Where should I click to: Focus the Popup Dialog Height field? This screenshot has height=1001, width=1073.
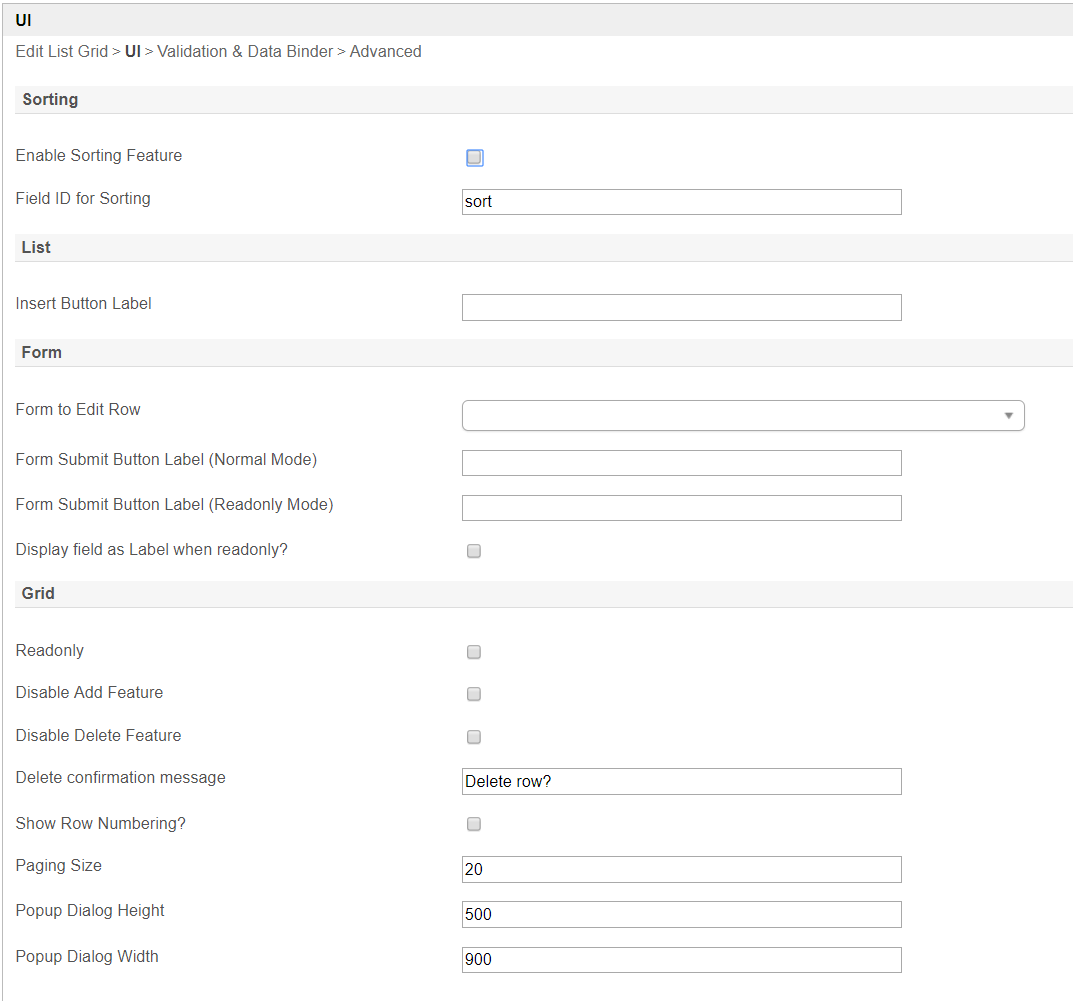point(681,914)
